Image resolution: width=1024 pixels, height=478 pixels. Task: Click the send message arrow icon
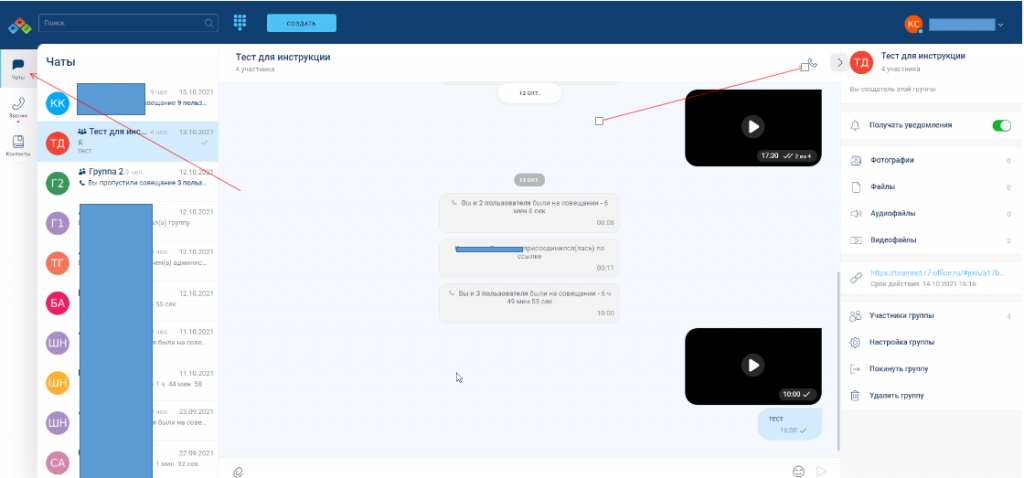click(x=822, y=471)
